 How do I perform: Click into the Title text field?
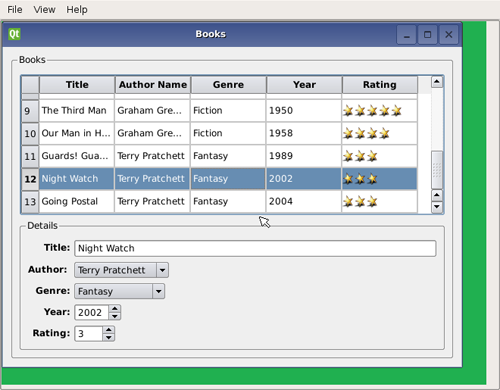coord(255,248)
